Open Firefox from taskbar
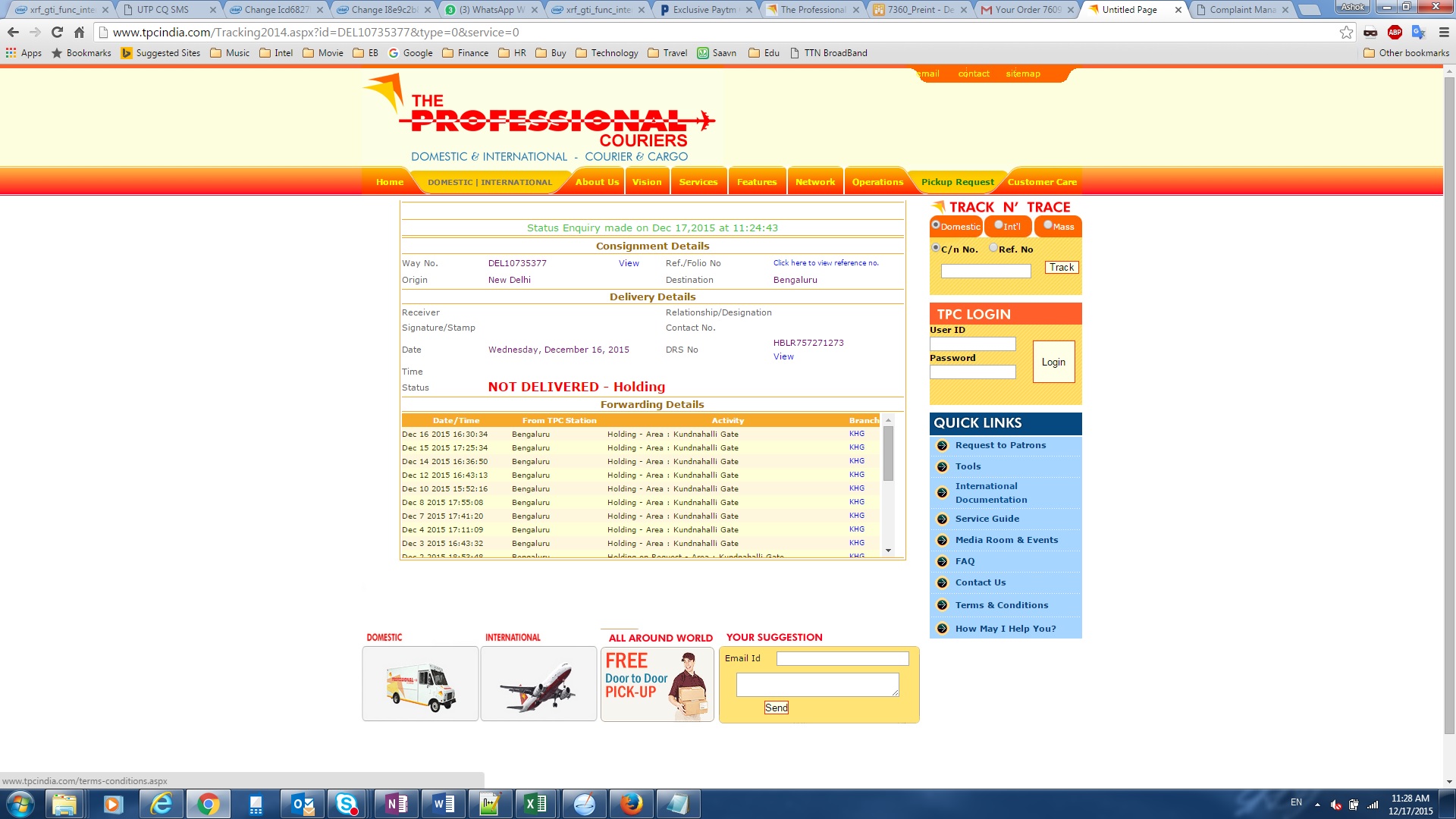The image size is (1456, 819). click(631, 804)
